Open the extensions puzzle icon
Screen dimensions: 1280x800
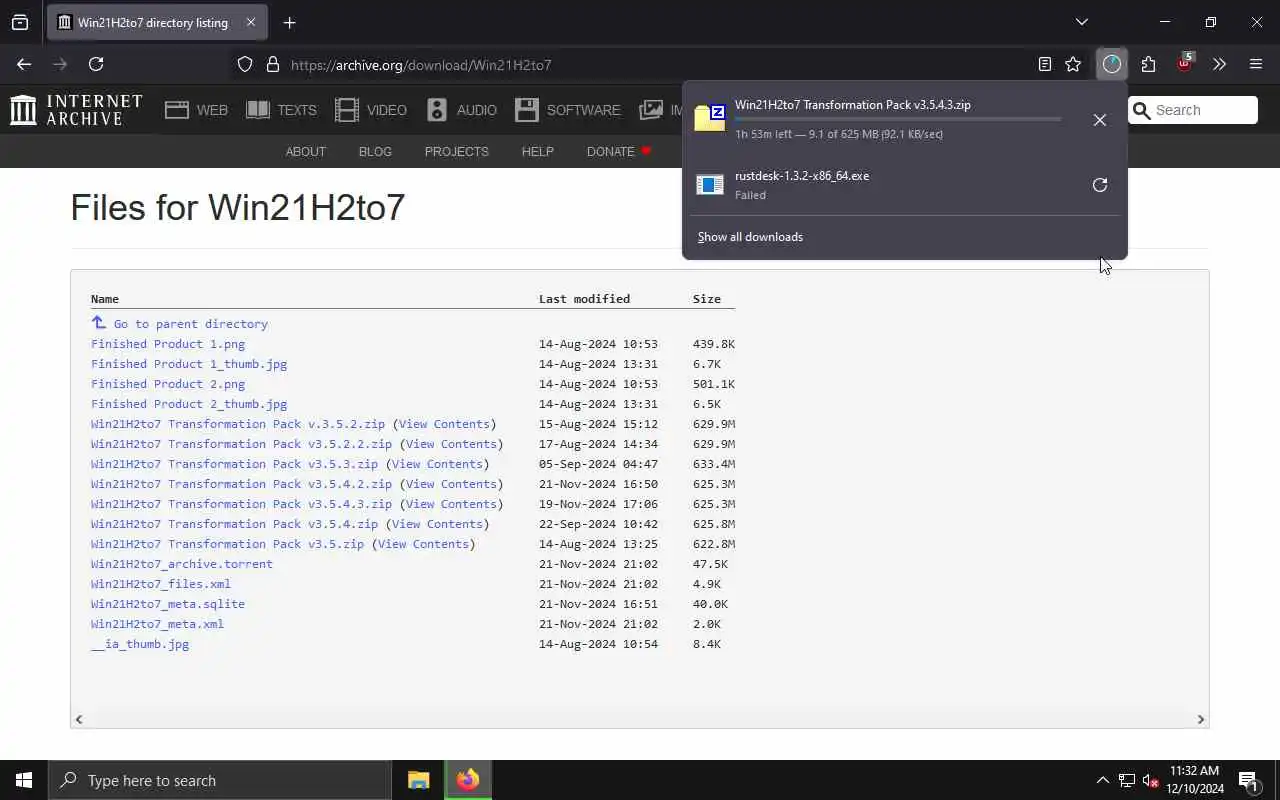(x=1148, y=64)
